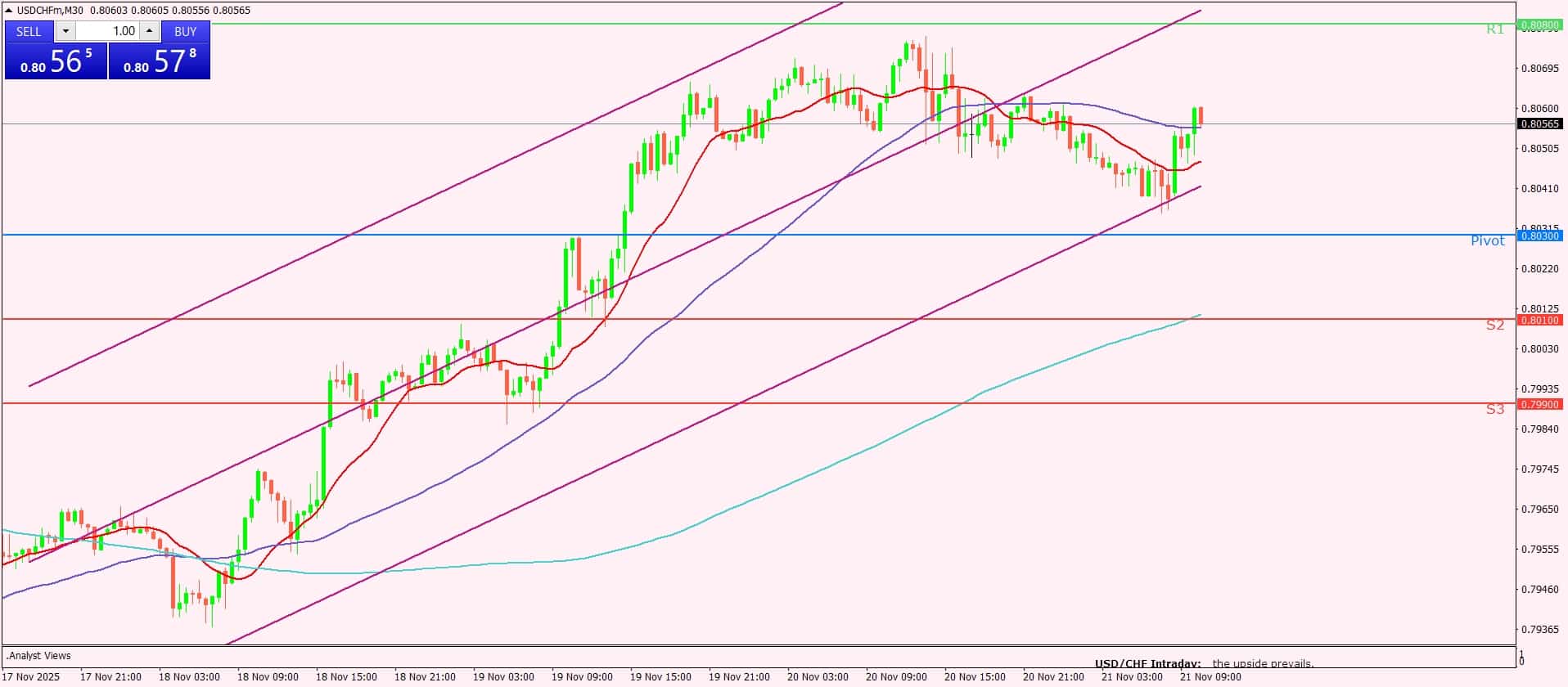Click the 0.79745 price scale value
The width and height of the screenshot is (1568, 687).
click(x=1539, y=469)
